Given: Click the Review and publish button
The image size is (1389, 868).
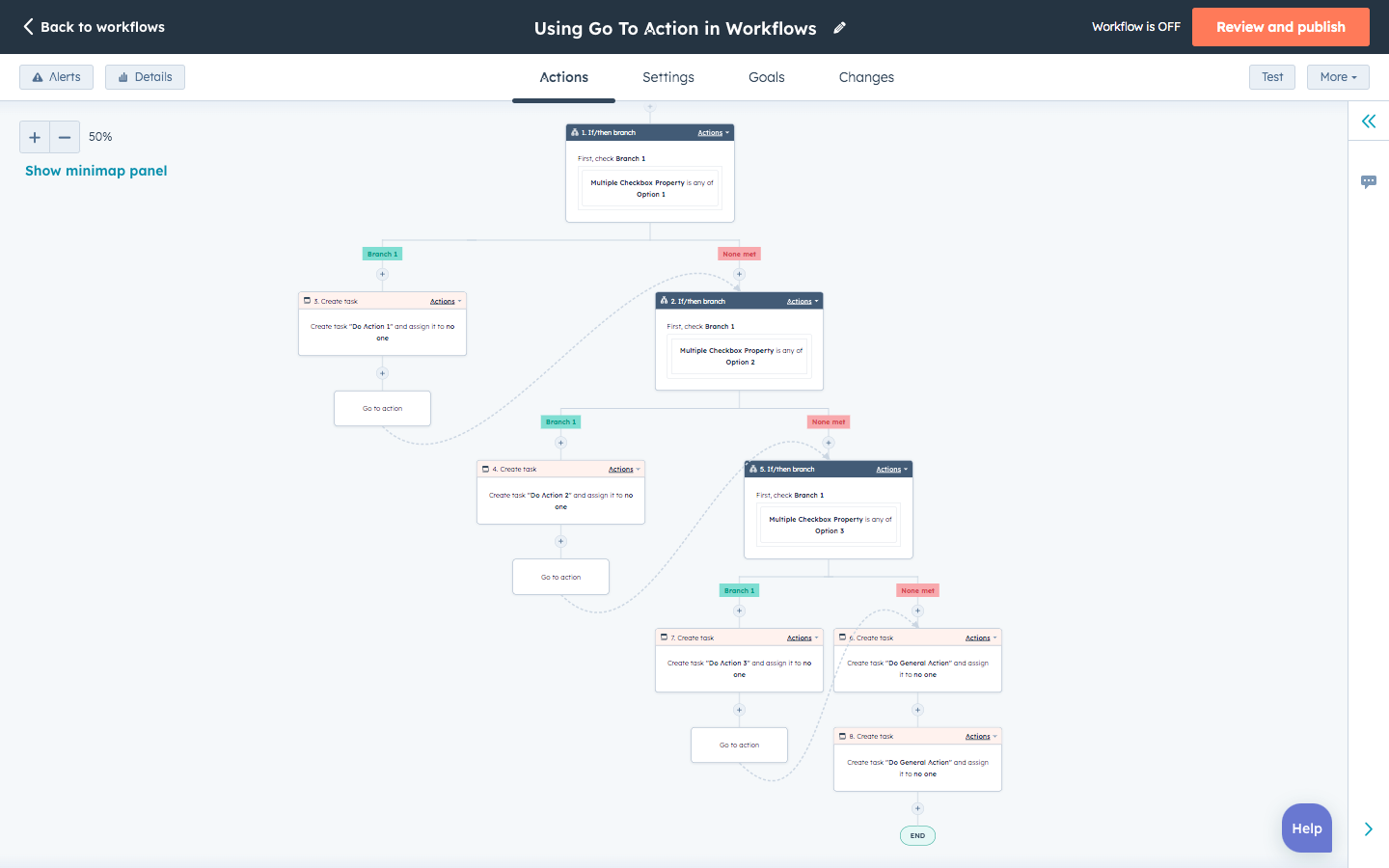Looking at the screenshot, I should pyautogui.click(x=1281, y=27).
